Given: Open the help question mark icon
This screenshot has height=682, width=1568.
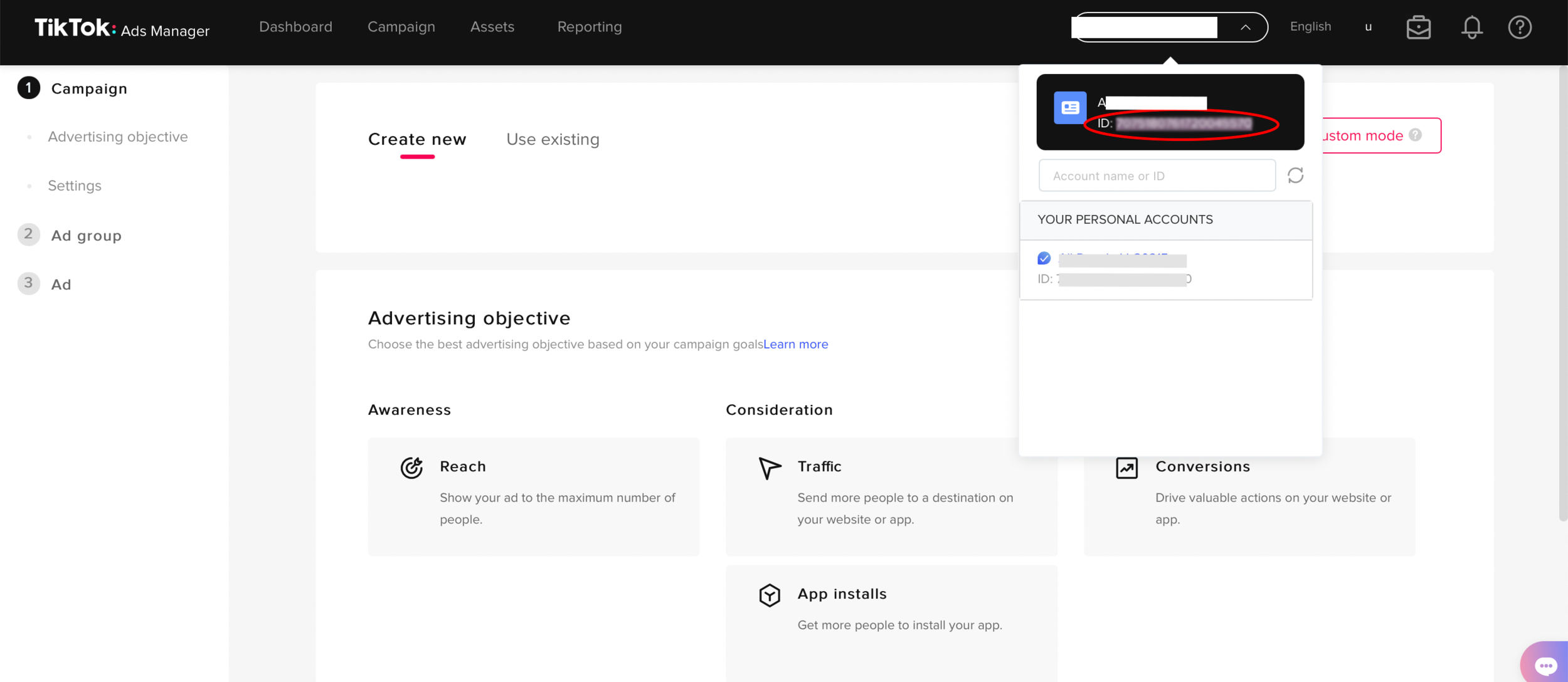Looking at the screenshot, I should (x=1520, y=28).
